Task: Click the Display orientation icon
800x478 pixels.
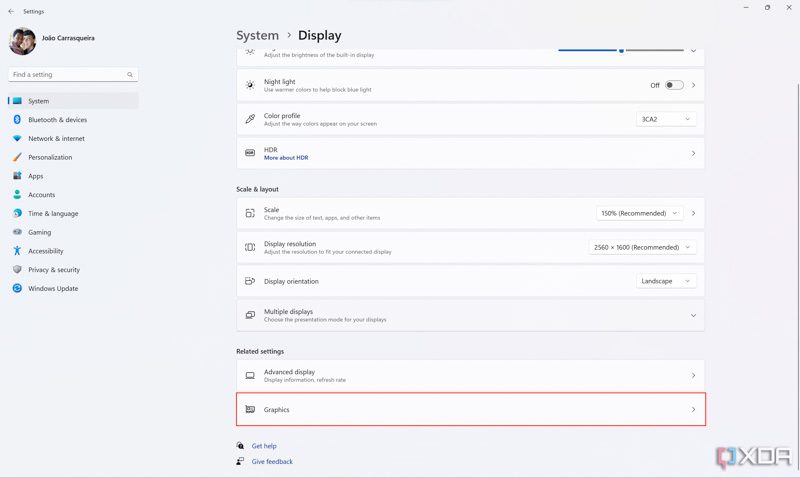Action: click(x=250, y=281)
